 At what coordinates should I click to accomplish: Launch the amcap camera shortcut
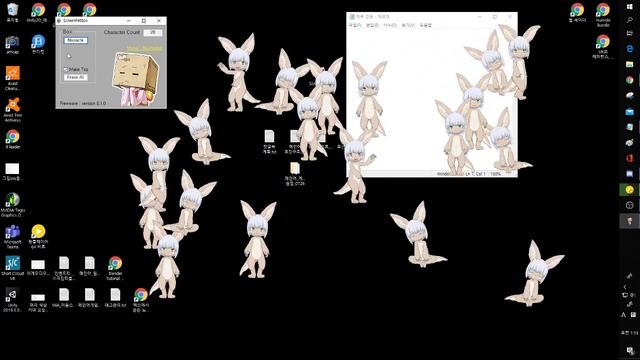click(12, 44)
